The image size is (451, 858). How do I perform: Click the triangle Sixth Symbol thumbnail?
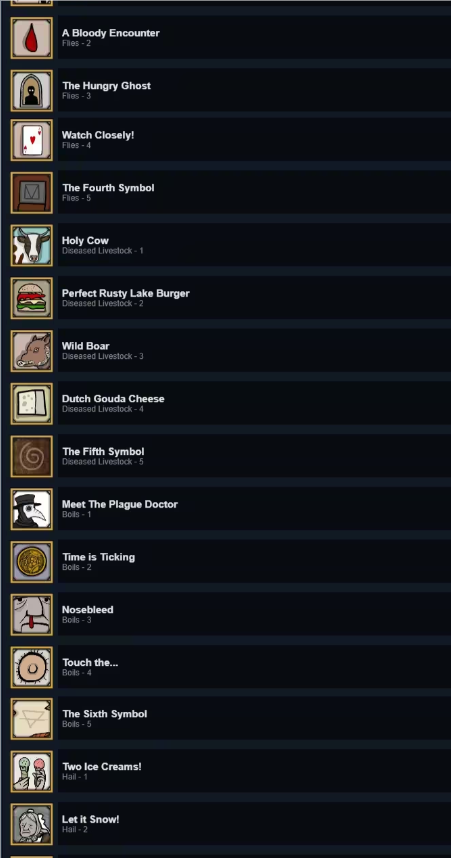tap(32, 719)
